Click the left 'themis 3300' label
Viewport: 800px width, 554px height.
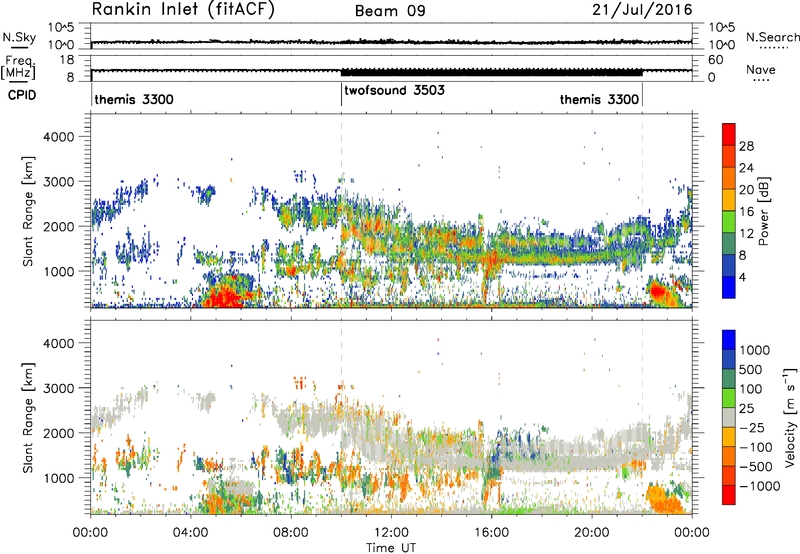coord(134,99)
